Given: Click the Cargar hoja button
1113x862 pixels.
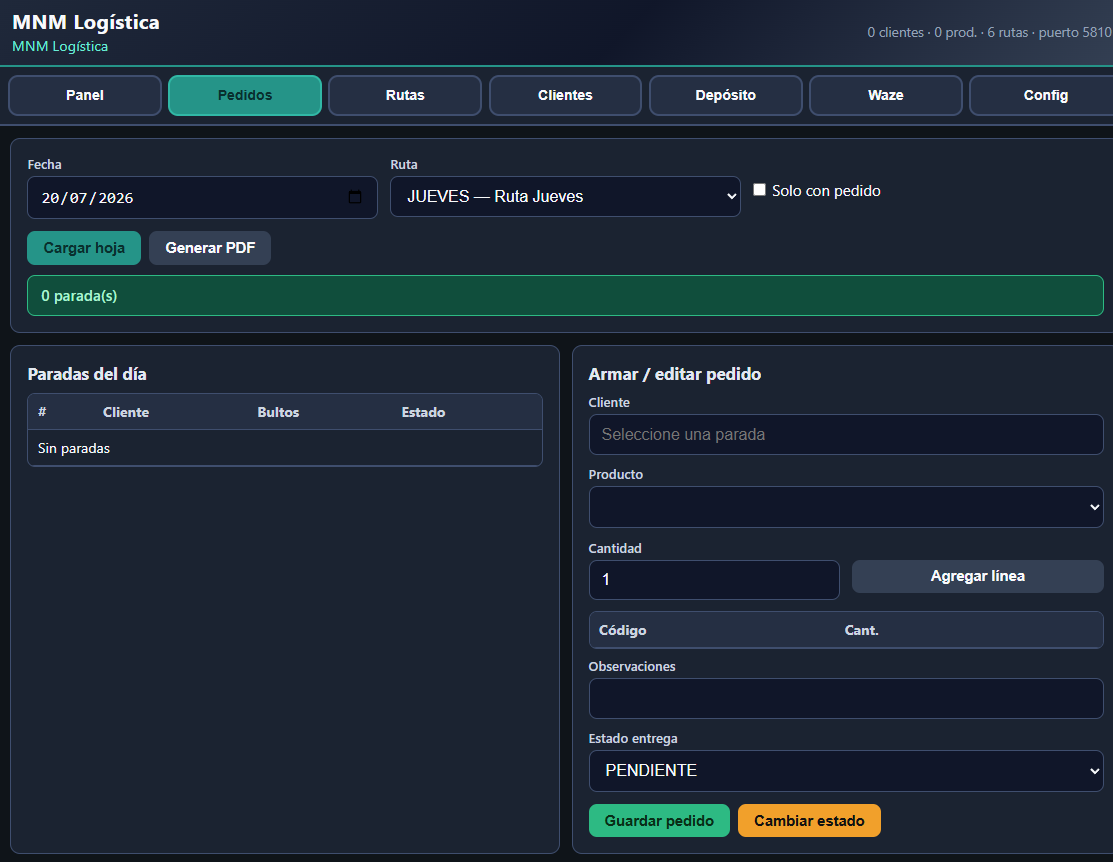Looking at the screenshot, I should (x=84, y=248).
